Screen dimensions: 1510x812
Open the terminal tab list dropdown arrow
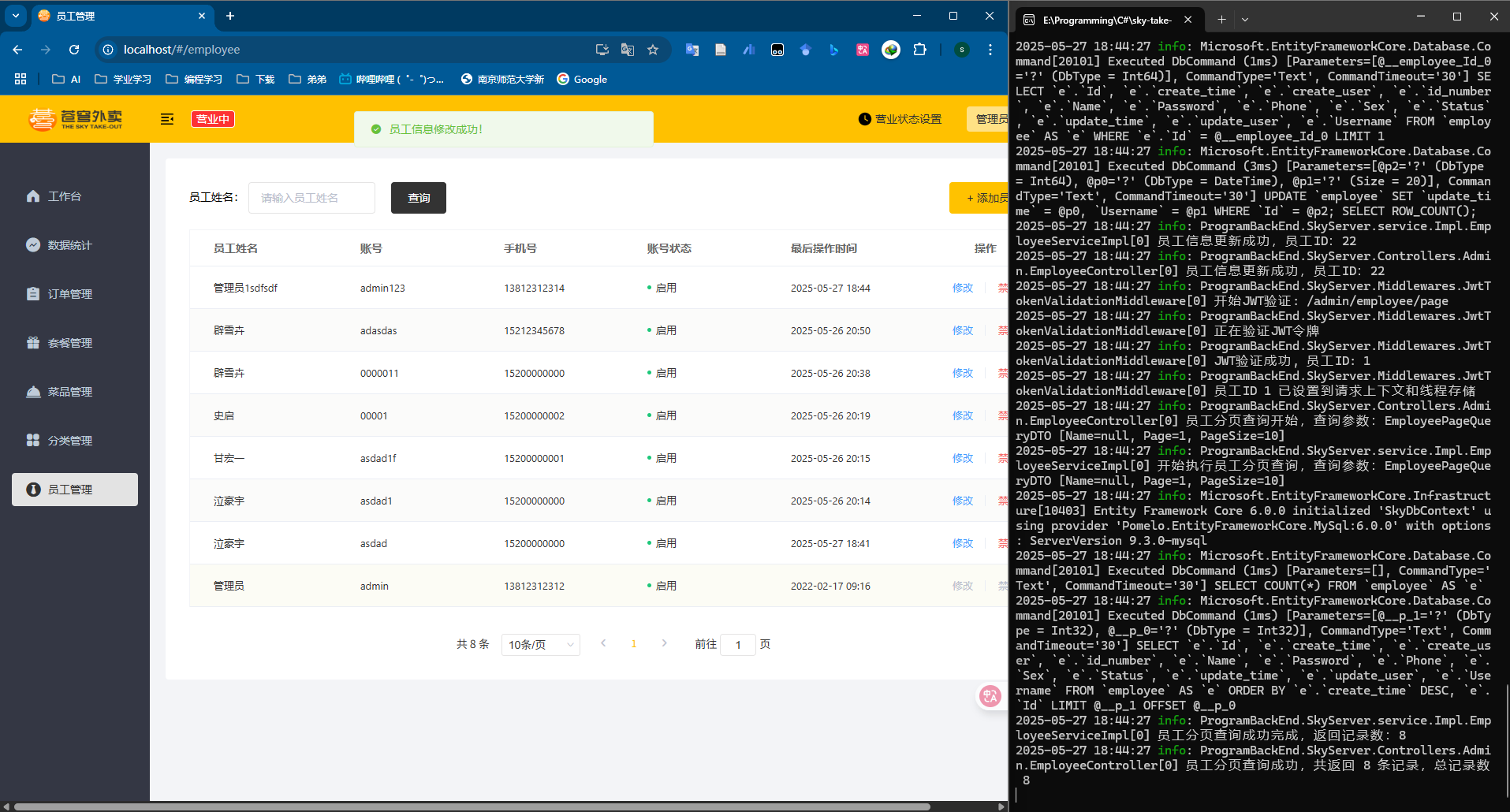coord(1245,20)
